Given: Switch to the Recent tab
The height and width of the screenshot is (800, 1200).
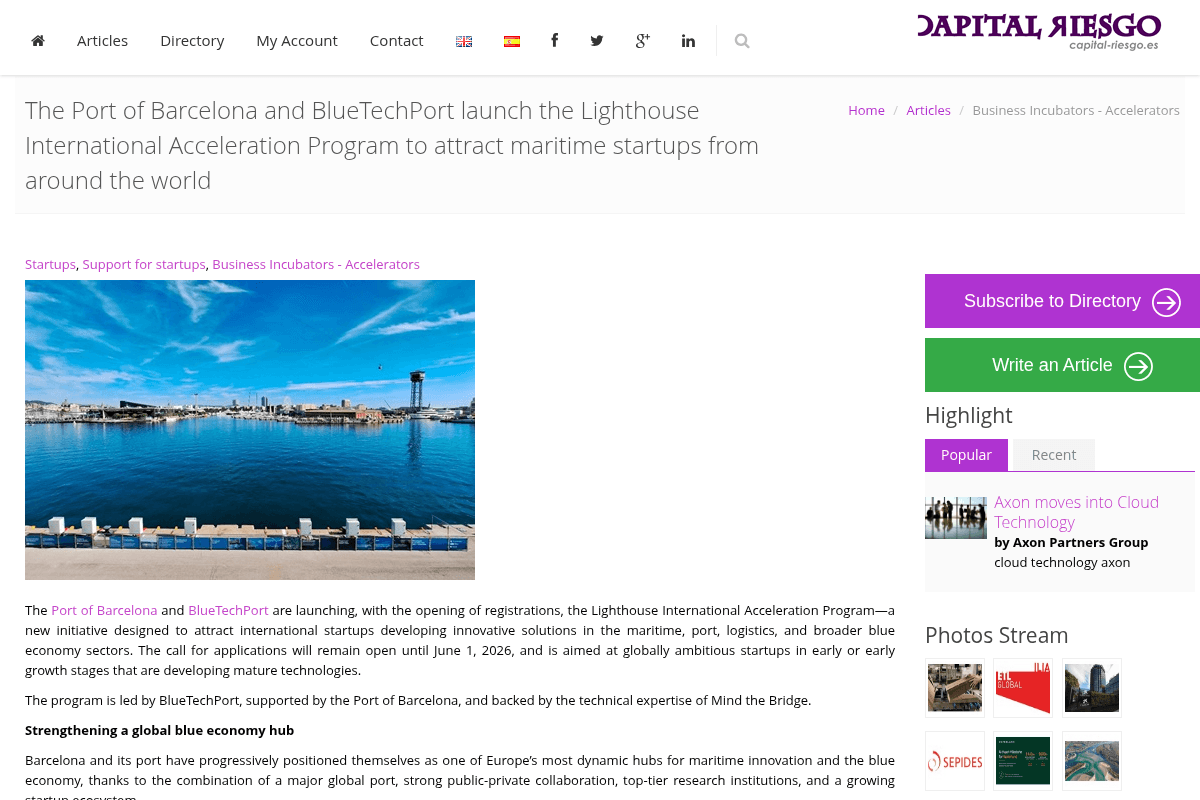Looking at the screenshot, I should click(1053, 455).
